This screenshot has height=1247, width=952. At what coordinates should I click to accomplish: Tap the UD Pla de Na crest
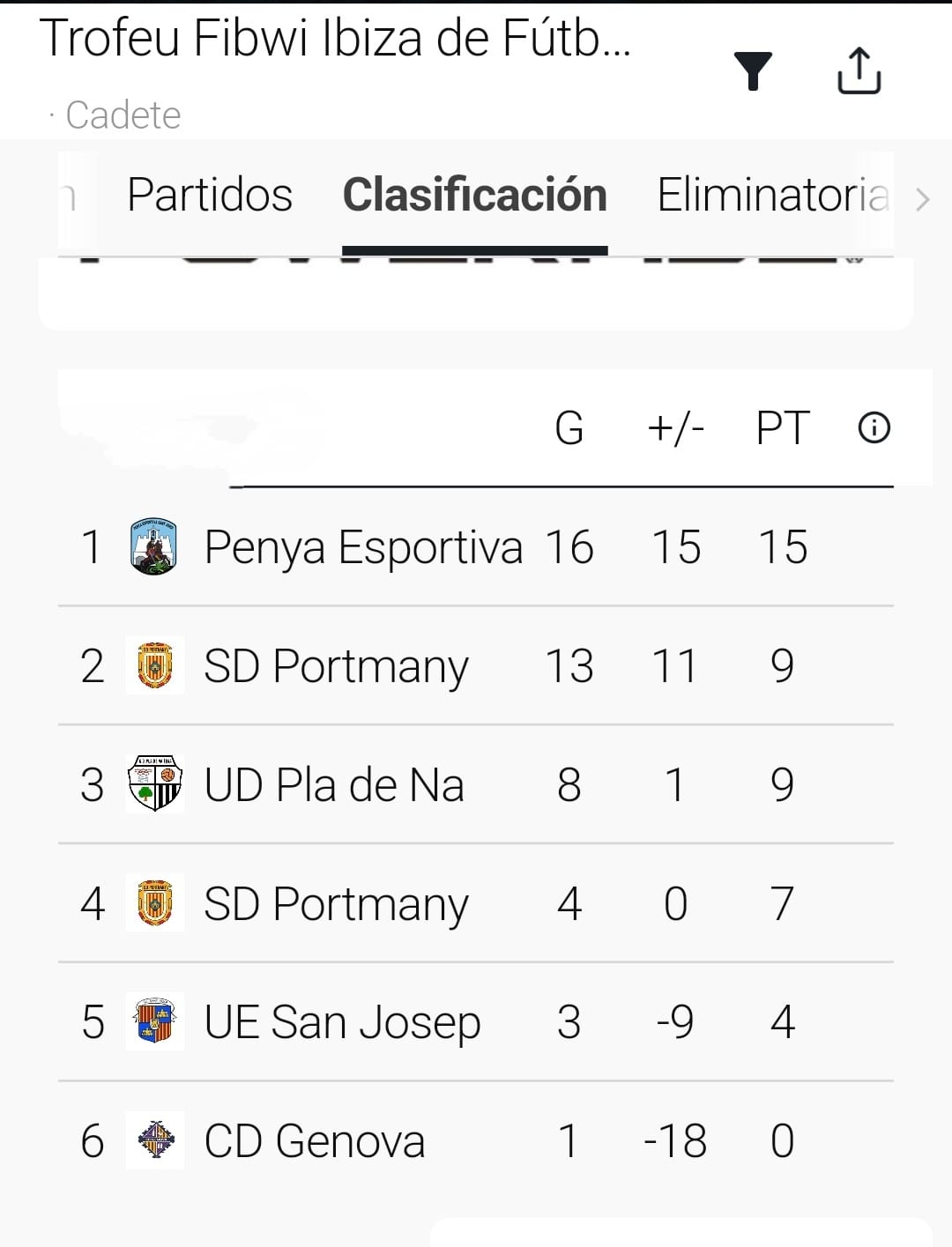point(155,784)
